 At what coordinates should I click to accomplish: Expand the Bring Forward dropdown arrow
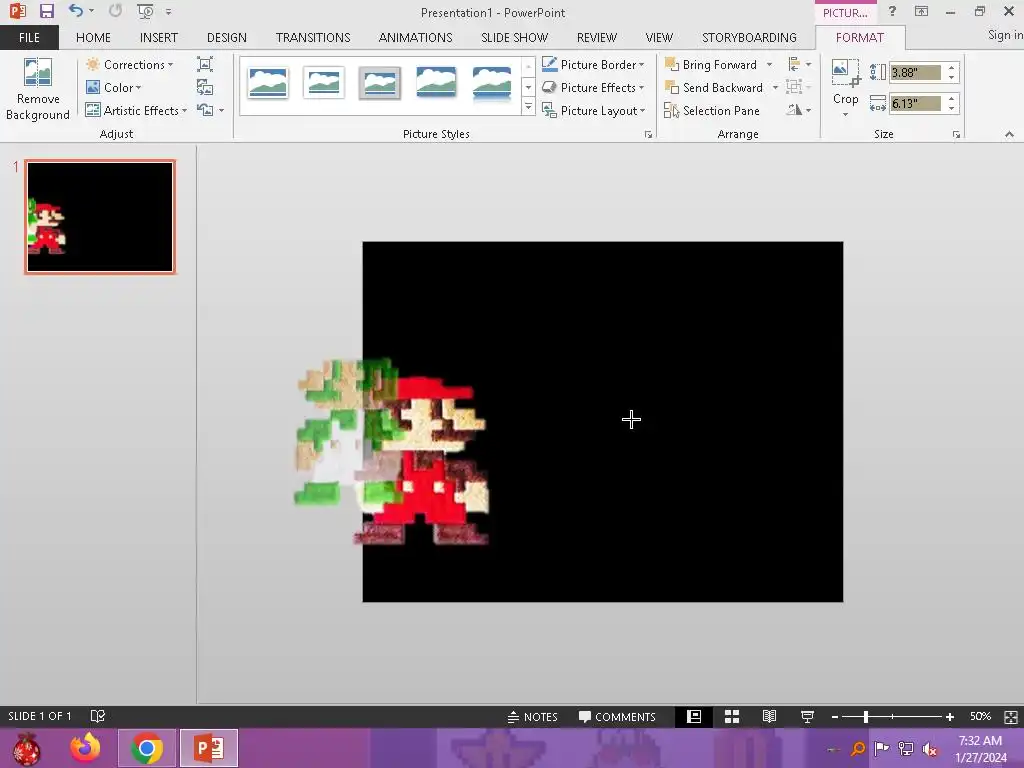(769, 65)
